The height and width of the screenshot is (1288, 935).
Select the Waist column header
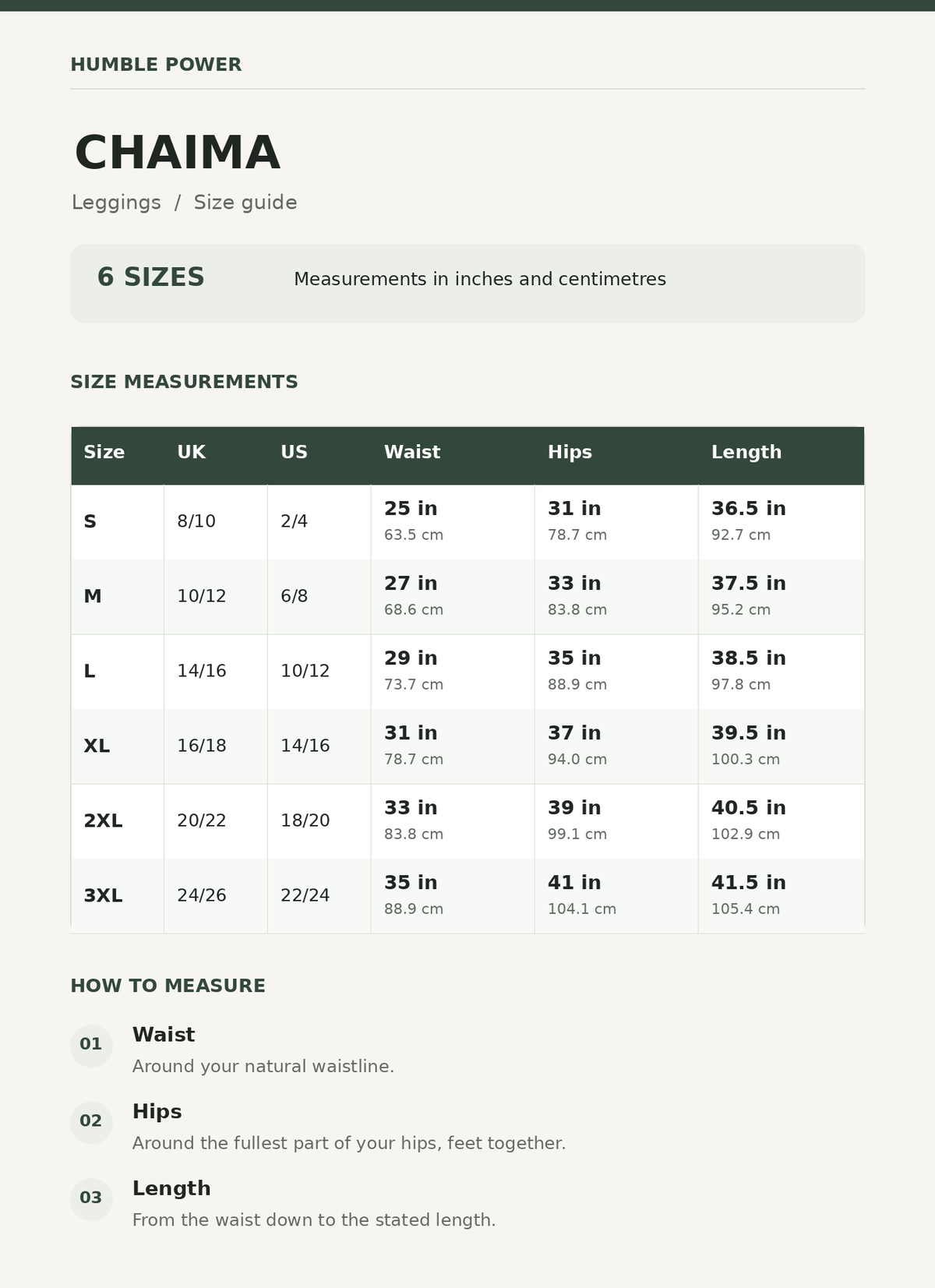point(412,452)
